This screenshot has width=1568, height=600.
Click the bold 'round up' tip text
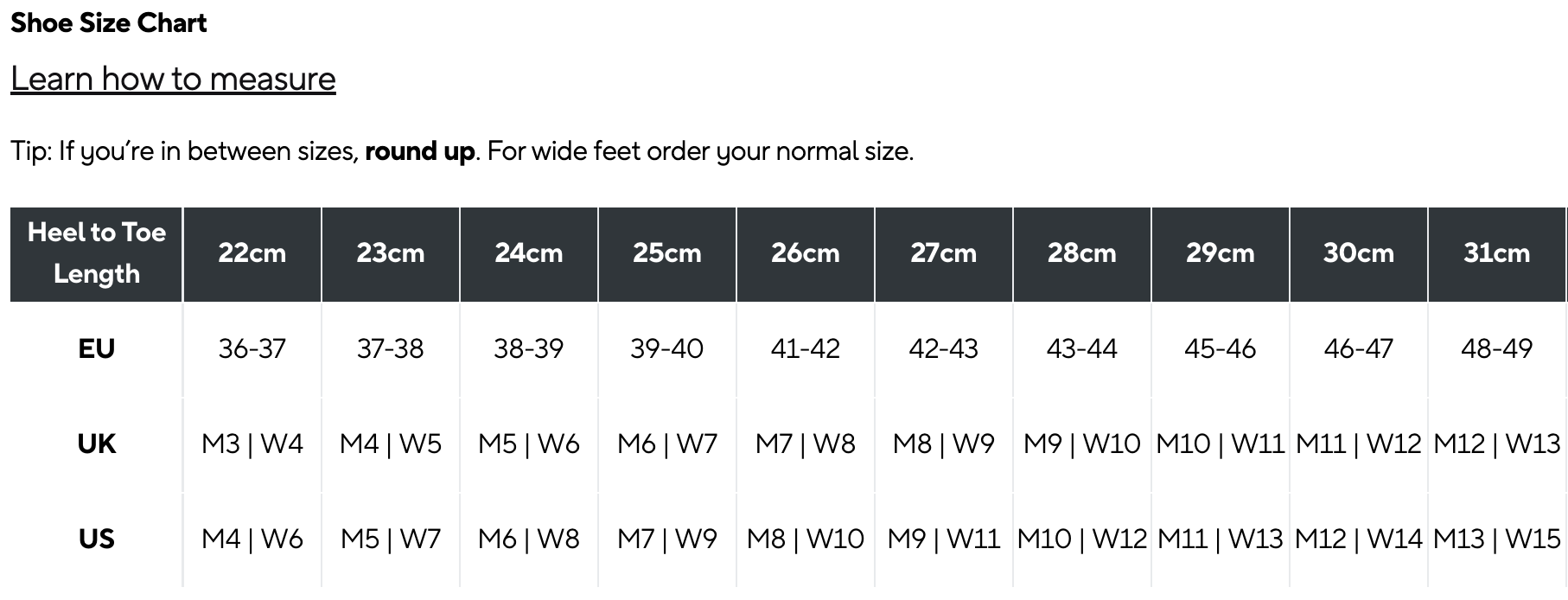coord(419,151)
